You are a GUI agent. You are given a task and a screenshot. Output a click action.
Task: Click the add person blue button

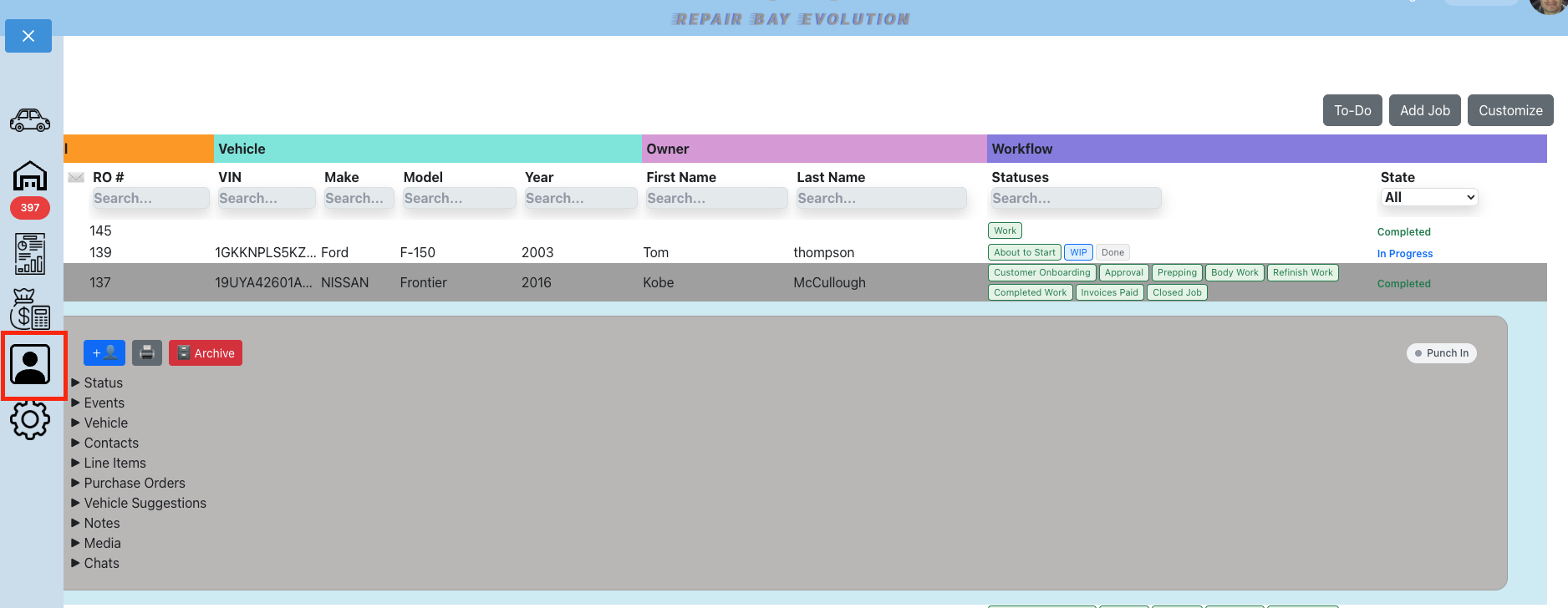pyautogui.click(x=104, y=353)
